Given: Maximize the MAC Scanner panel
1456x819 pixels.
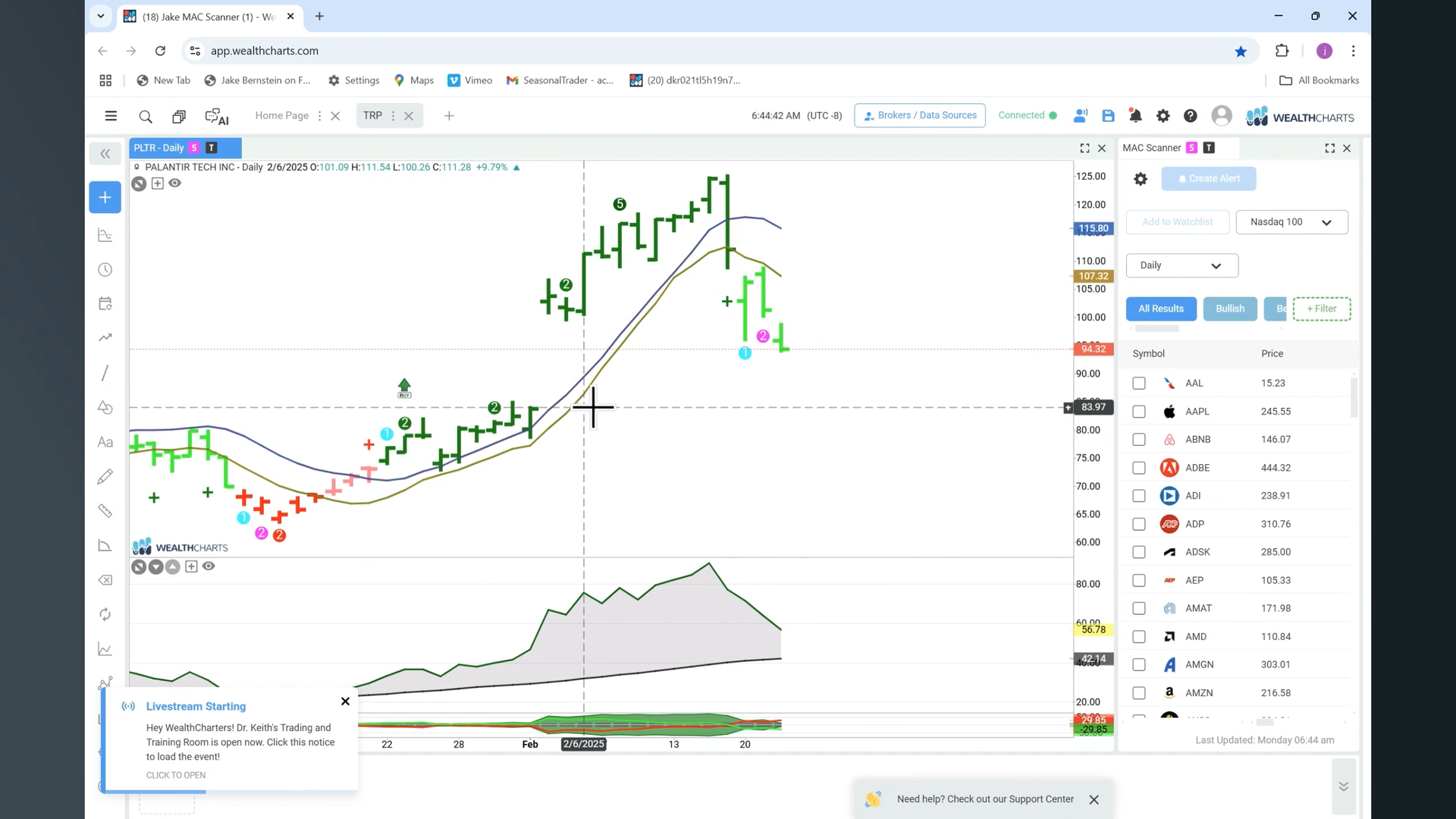Looking at the screenshot, I should pos(1329,149).
